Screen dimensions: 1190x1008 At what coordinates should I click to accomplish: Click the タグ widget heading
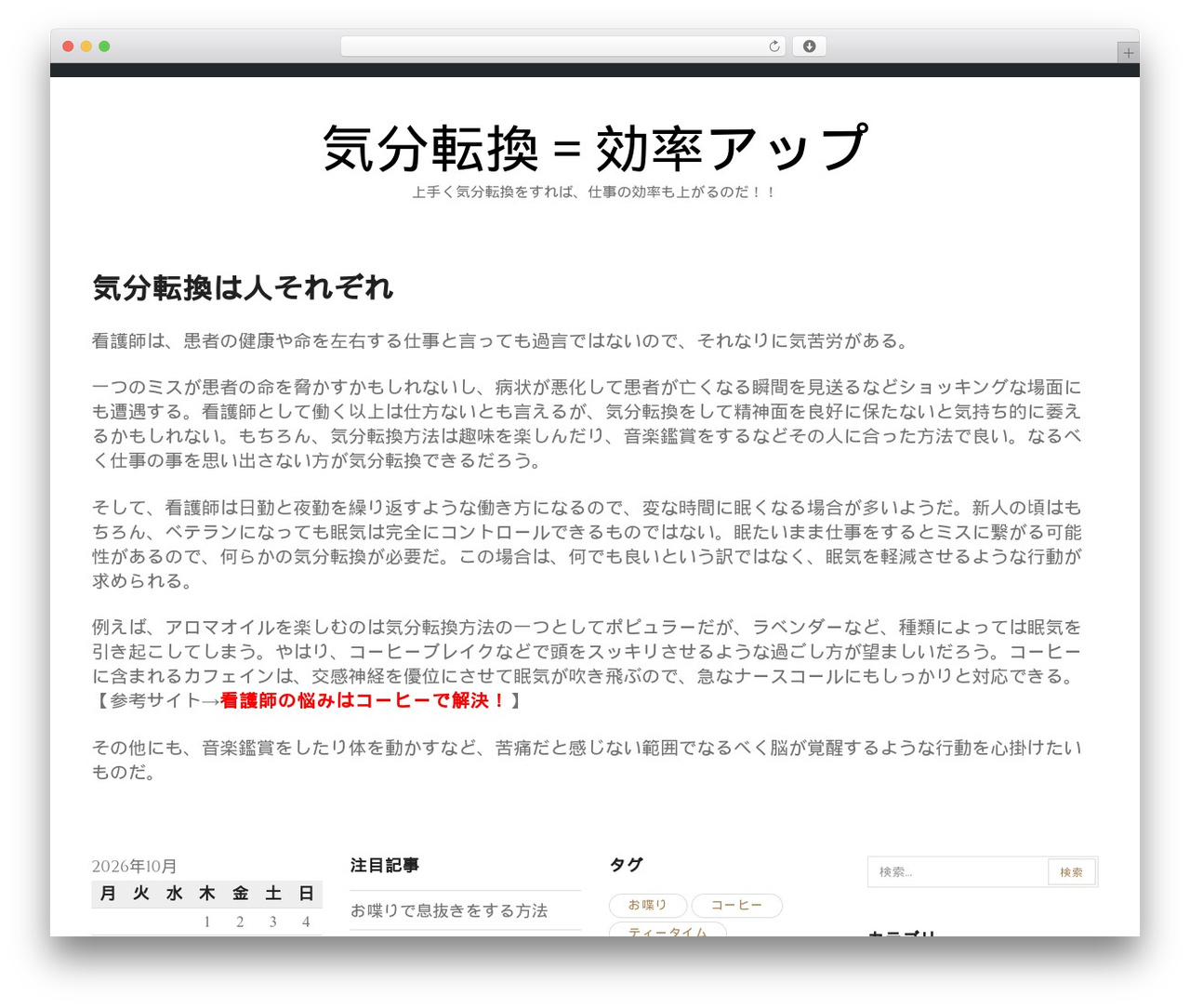(x=627, y=865)
